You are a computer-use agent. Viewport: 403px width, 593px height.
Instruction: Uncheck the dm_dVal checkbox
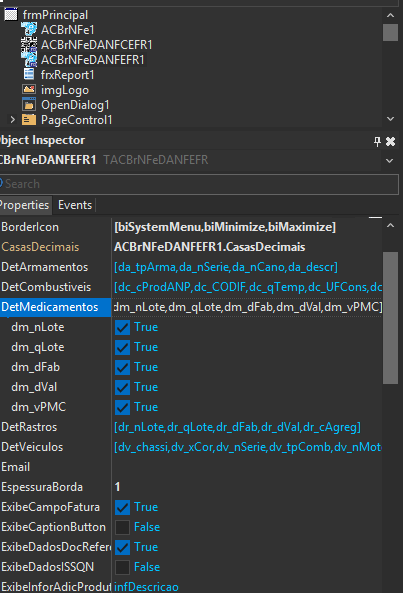pyautogui.click(x=122, y=387)
